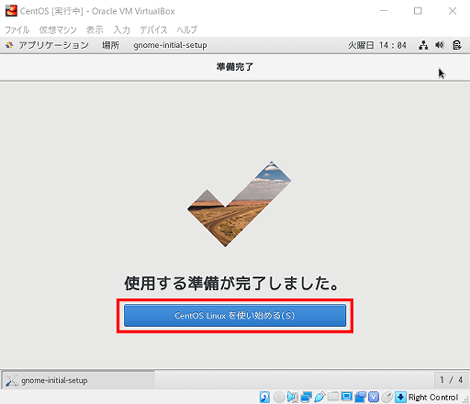Open the gnome-initial-setup app menu in top panel
This screenshot has height=404, width=470.
coord(170,45)
